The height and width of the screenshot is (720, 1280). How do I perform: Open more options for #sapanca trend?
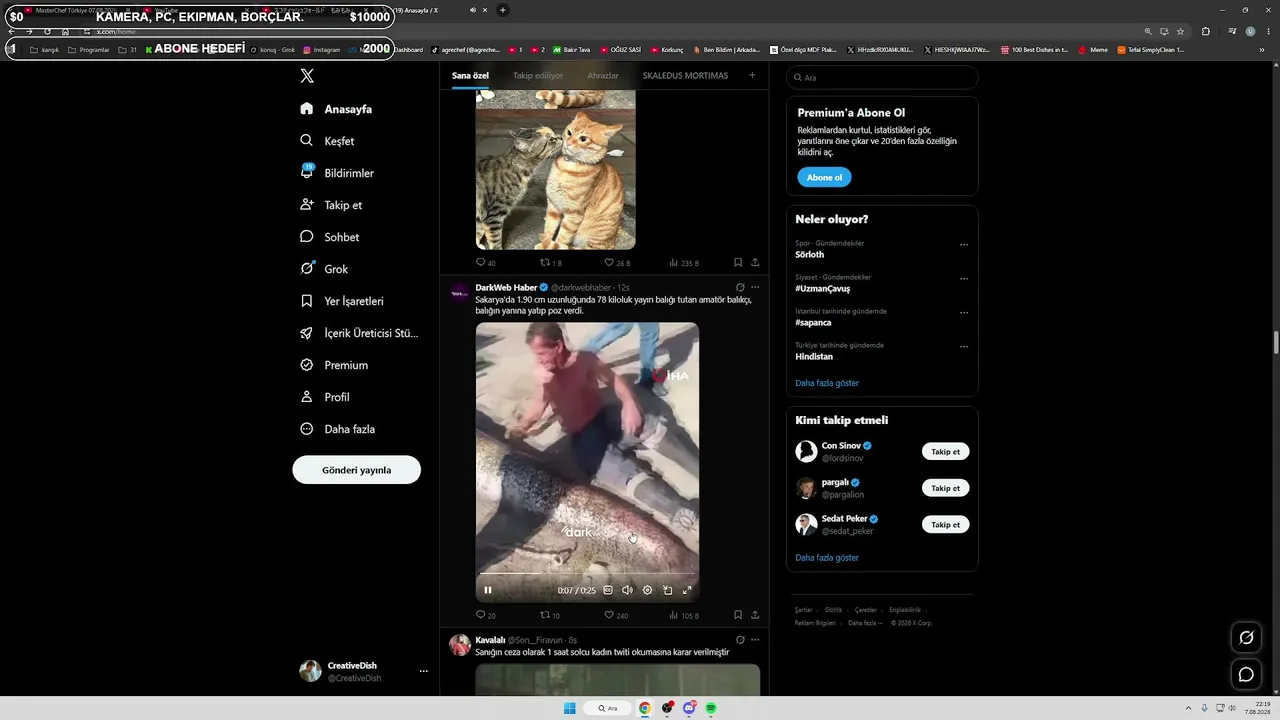[x=964, y=312]
